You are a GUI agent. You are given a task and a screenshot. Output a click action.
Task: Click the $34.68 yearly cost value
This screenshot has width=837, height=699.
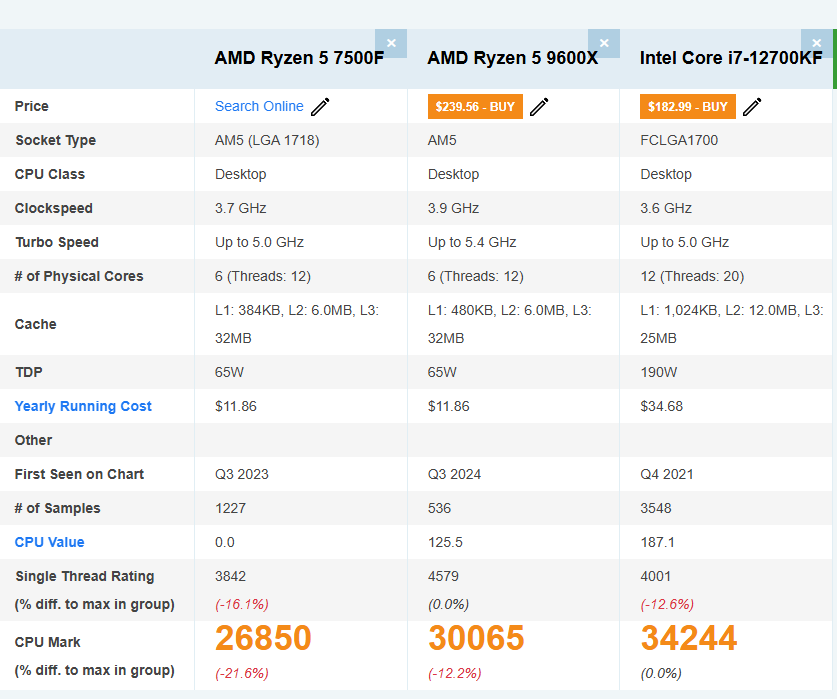click(x=661, y=406)
